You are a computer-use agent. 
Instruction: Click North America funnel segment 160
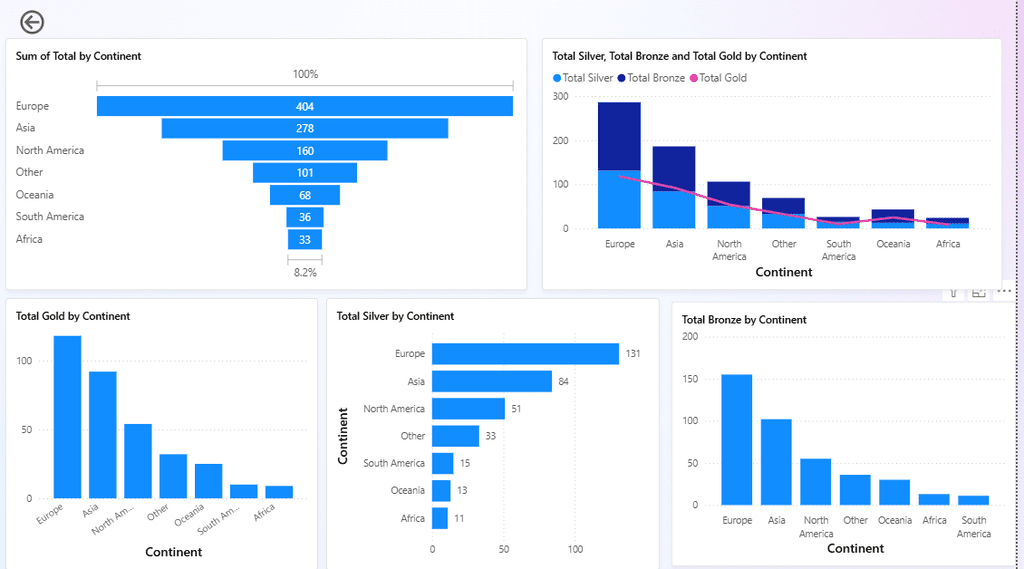(x=305, y=150)
